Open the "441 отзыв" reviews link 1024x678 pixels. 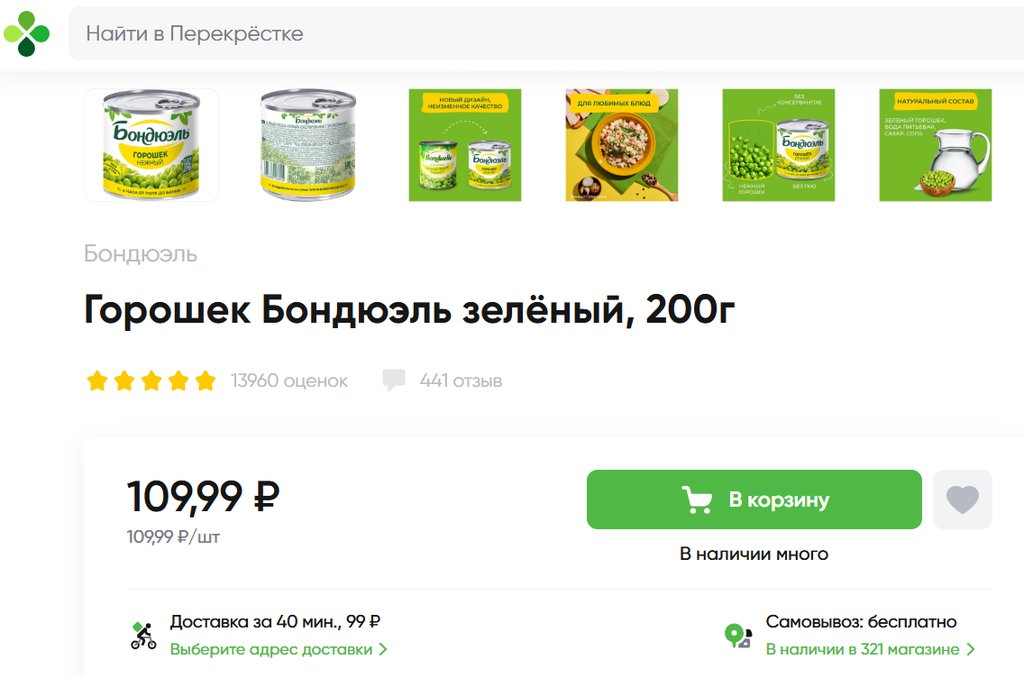point(460,381)
